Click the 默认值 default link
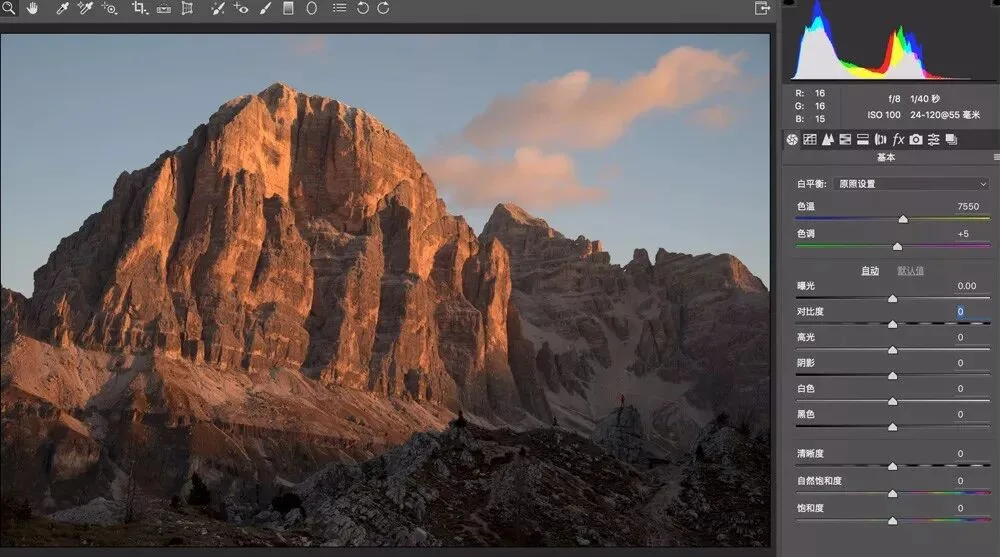The image size is (1000, 557). 910,271
